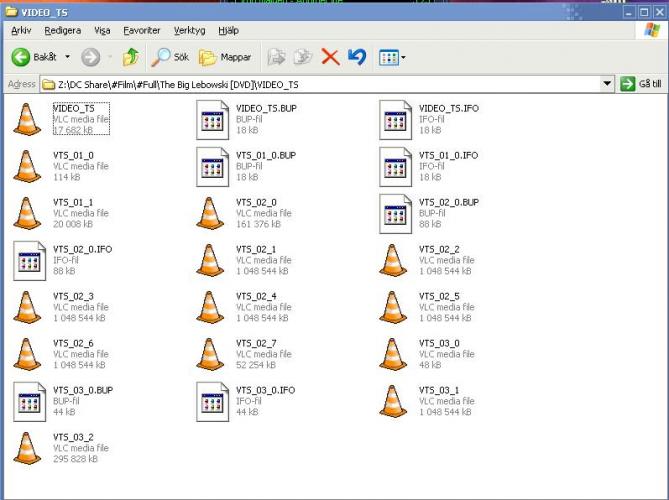Image resolution: width=669 pixels, height=500 pixels.
Task: Open the Sök search tool
Action: coord(170,57)
